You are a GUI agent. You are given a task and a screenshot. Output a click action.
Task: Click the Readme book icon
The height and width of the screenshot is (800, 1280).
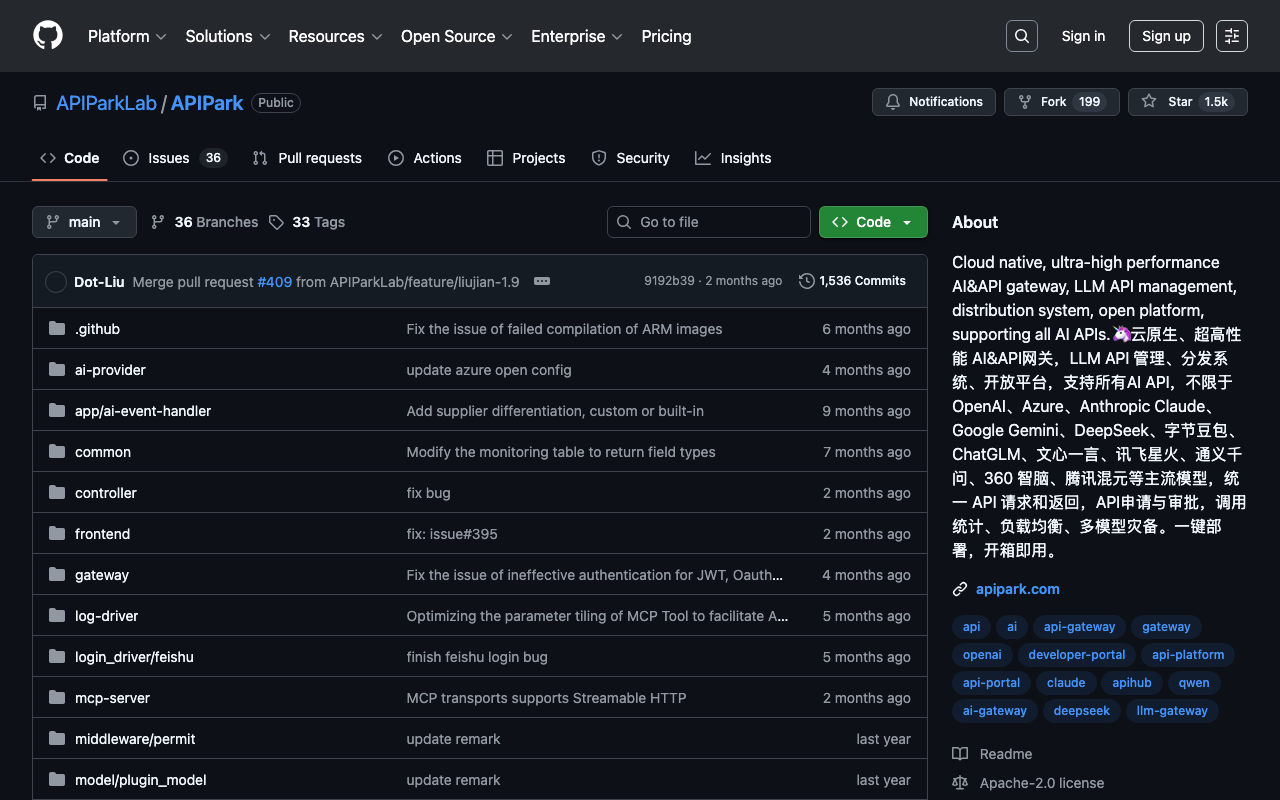tap(960, 754)
